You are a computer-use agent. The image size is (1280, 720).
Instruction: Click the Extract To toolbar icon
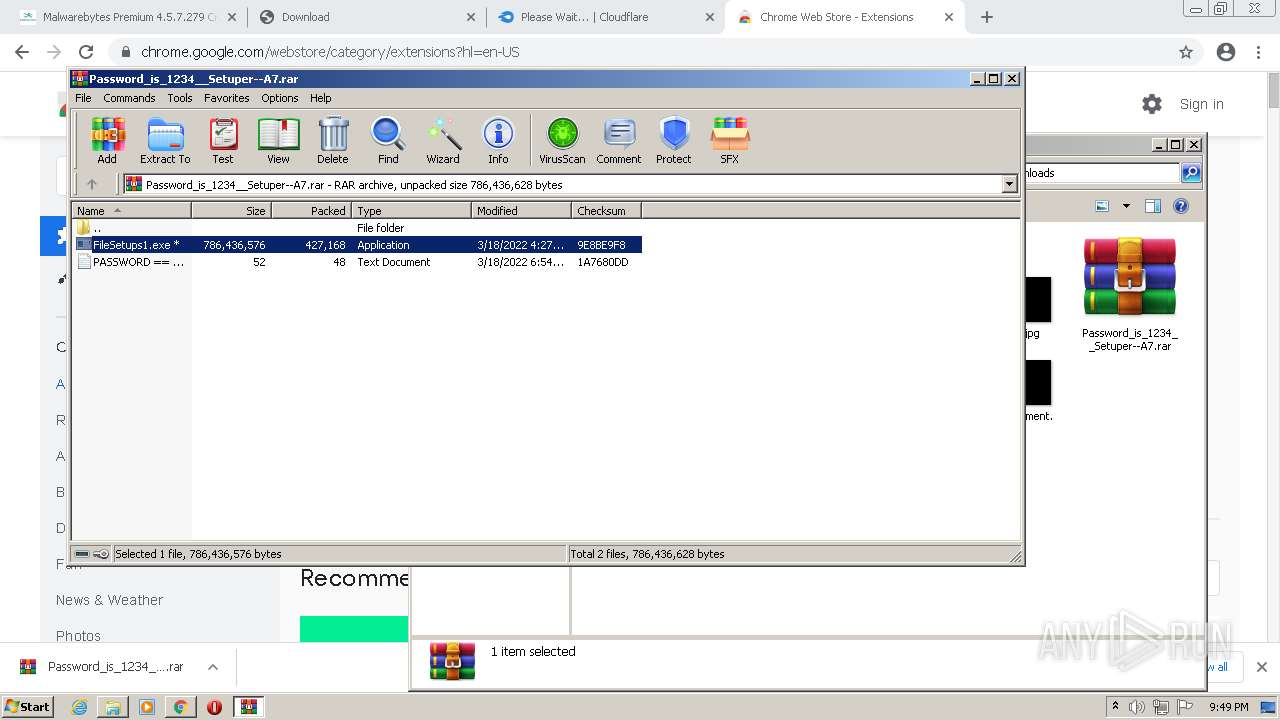click(x=165, y=140)
